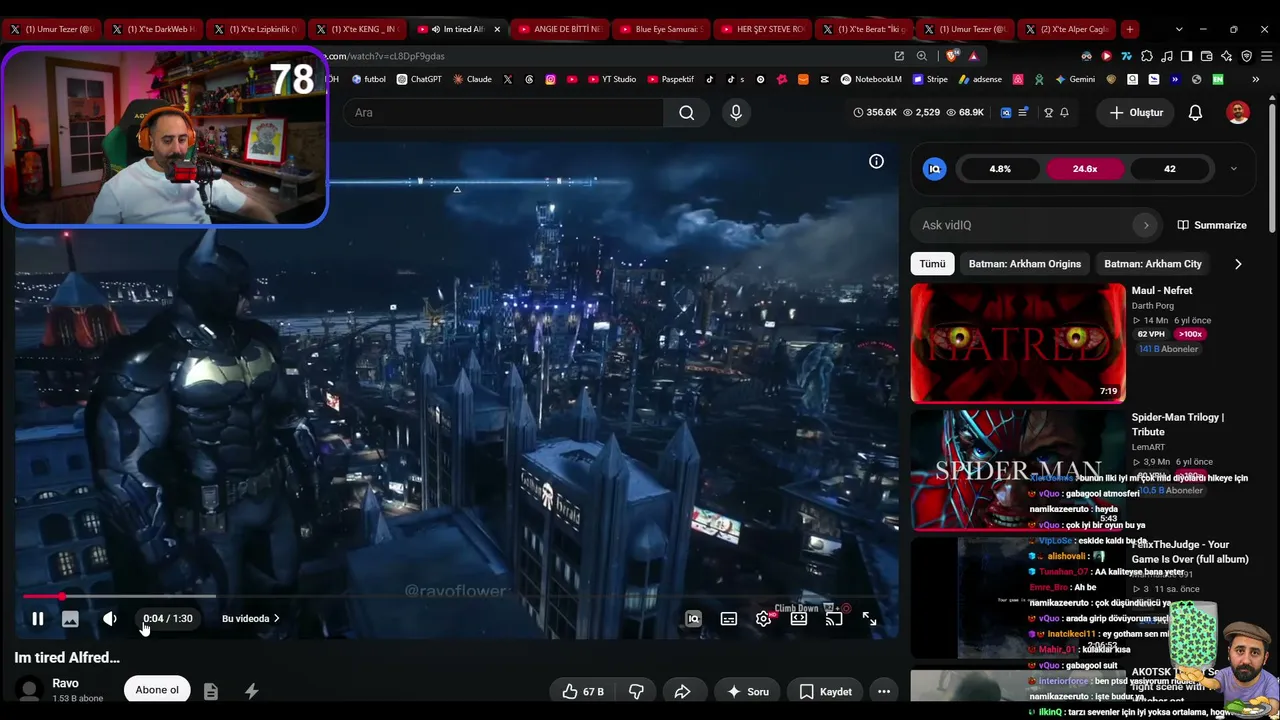Subscribe with the 'Abone ol' button
Image resolution: width=1280 pixels, height=720 pixels.
(157, 690)
